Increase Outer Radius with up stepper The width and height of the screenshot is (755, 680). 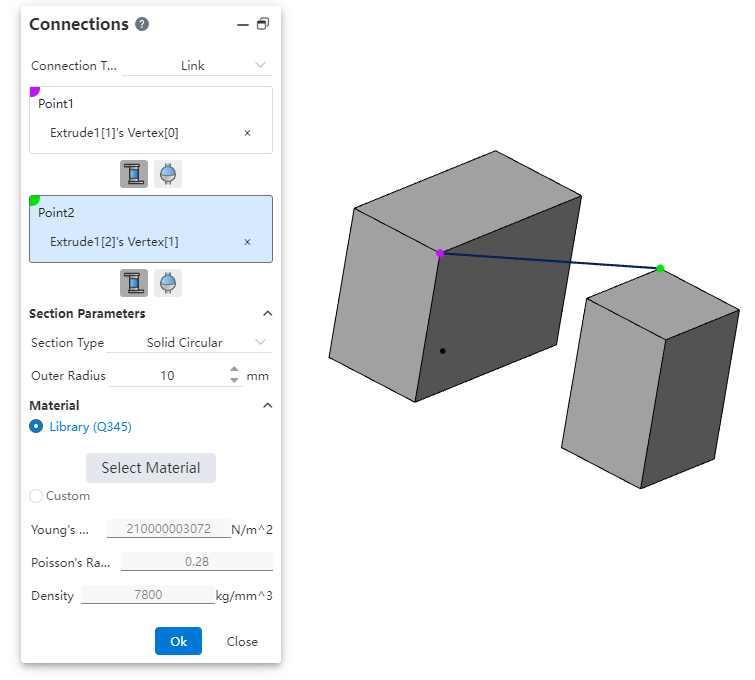[x=234, y=370]
